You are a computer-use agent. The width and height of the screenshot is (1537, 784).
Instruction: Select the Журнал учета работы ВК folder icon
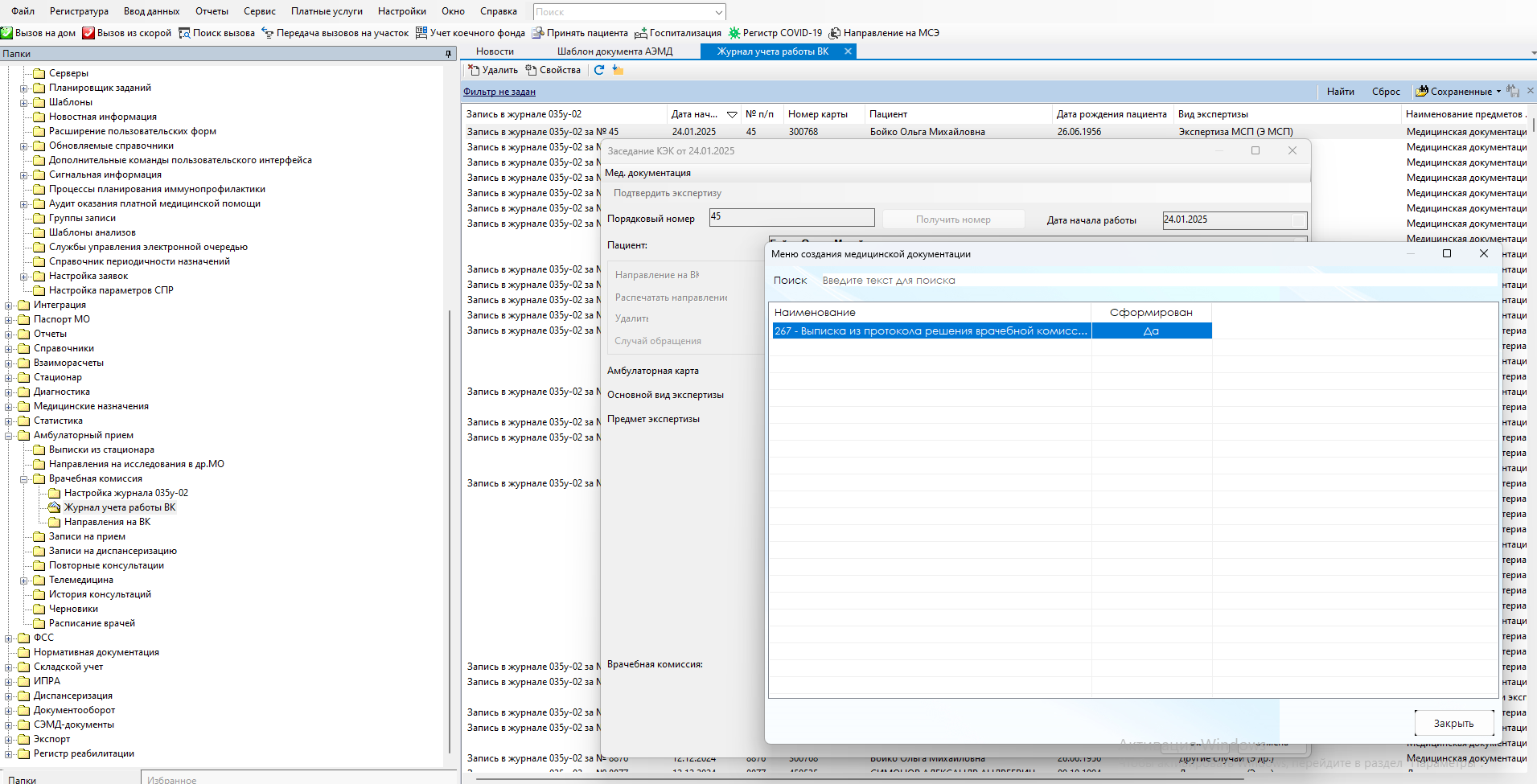54,507
